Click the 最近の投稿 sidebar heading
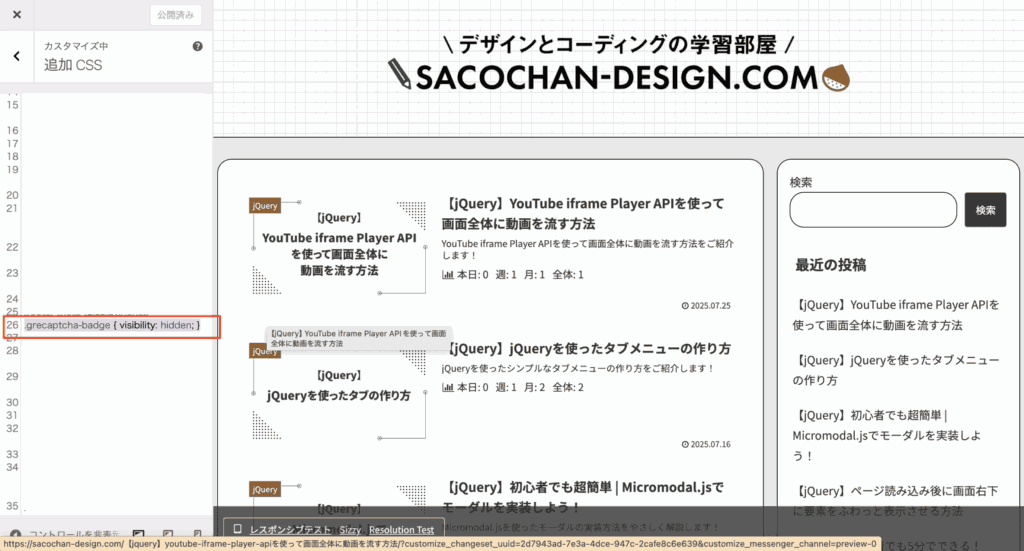 [830, 265]
